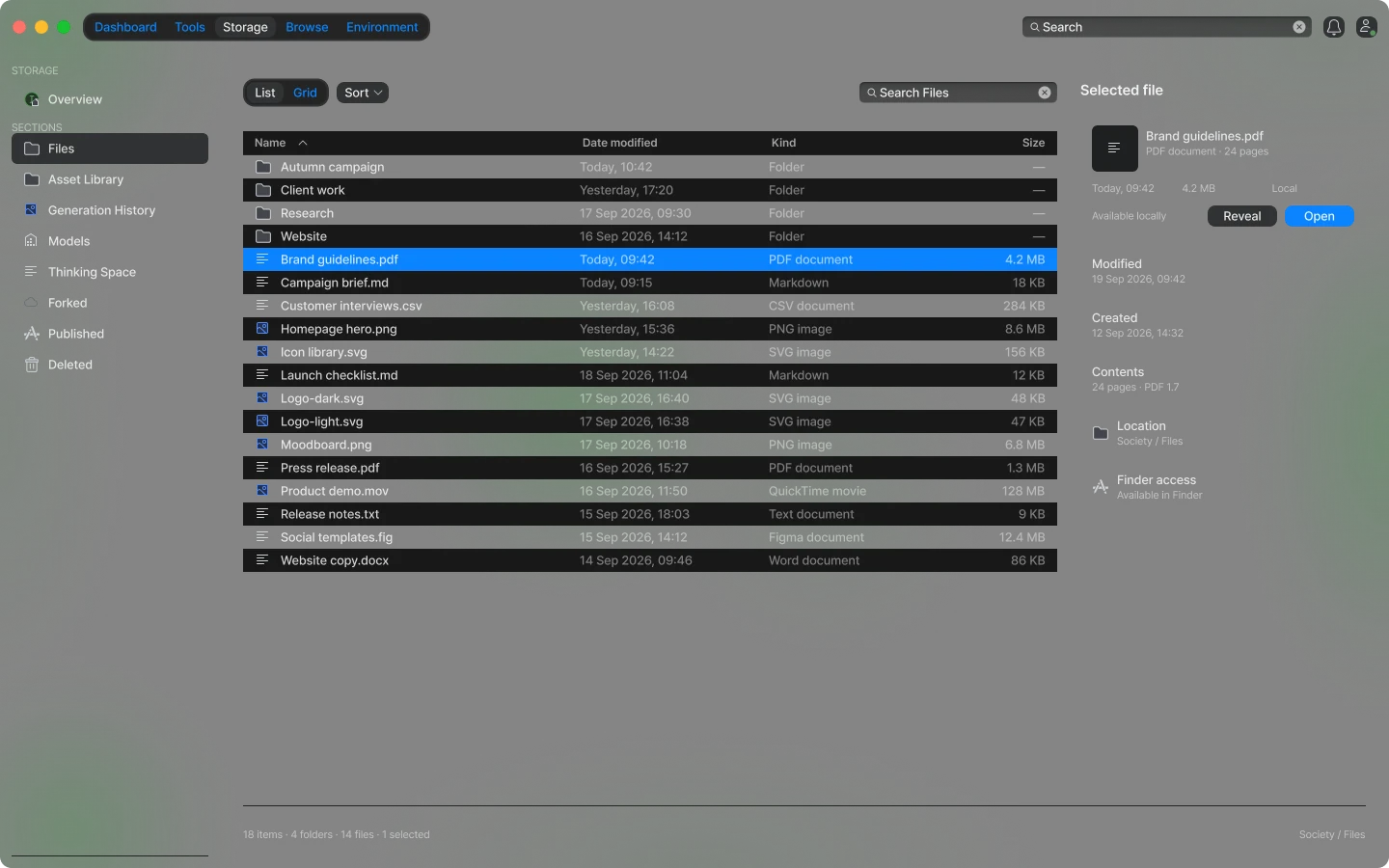Viewport: 1389px width, 868px height.
Task: Select Files in the sidebar
Action: 110,149
